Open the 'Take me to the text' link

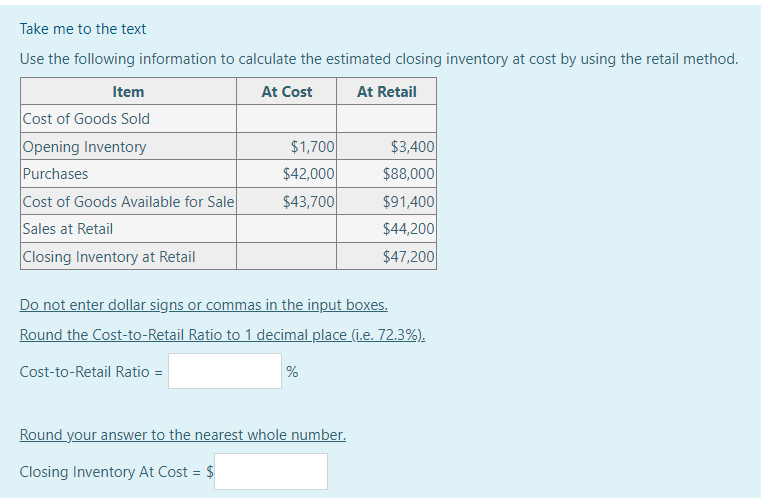coord(83,29)
